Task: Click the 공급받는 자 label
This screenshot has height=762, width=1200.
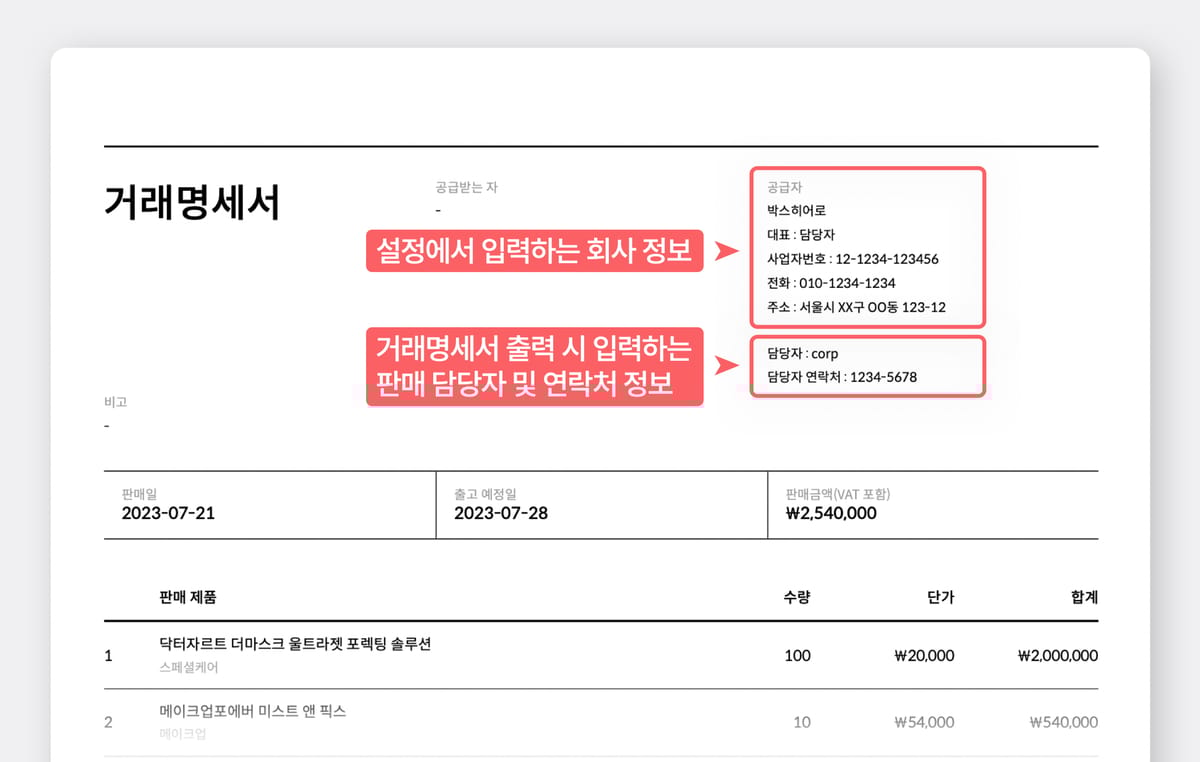Action: point(466,187)
